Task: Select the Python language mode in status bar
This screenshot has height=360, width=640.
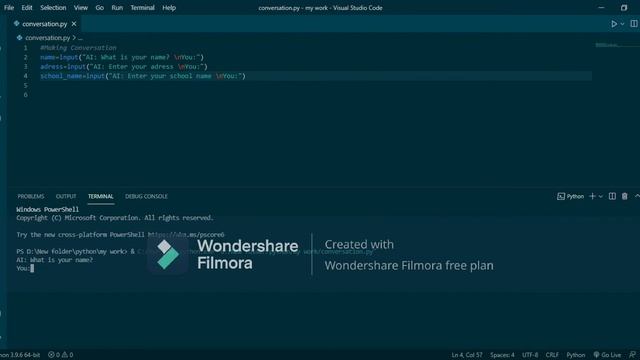Action: (576, 355)
